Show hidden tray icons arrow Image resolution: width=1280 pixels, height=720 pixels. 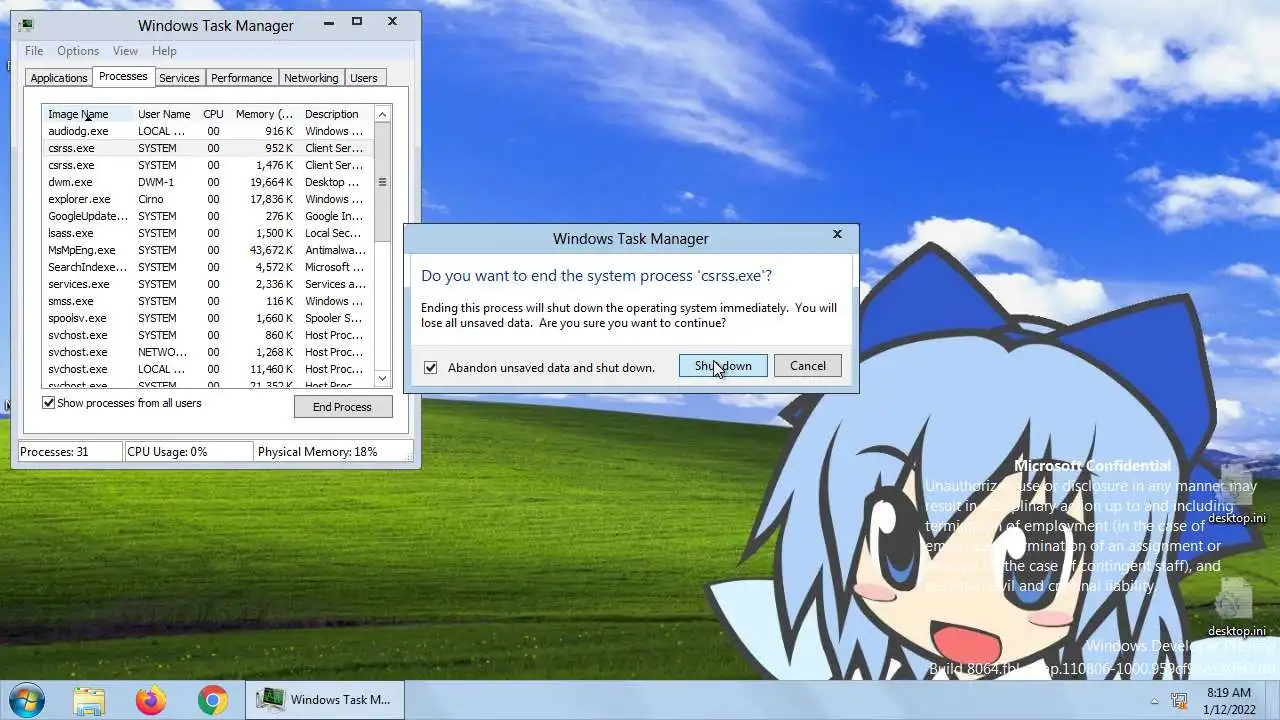point(1154,701)
